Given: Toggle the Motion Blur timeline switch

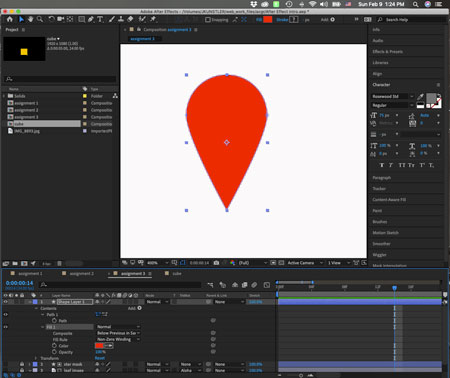Looking at the screenshot, I should pos(254,285).
